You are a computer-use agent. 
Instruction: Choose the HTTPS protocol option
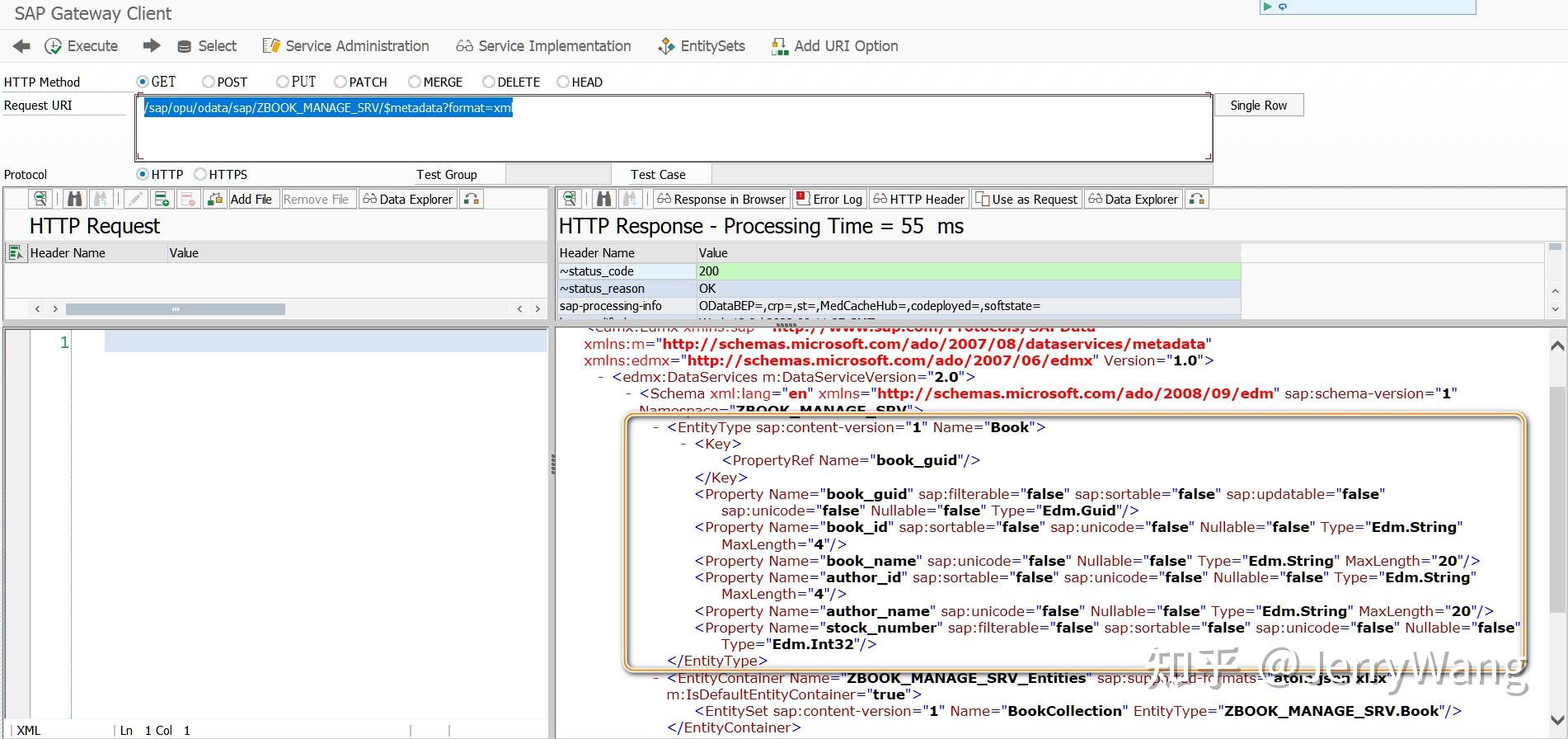click(x=200, y=174)
